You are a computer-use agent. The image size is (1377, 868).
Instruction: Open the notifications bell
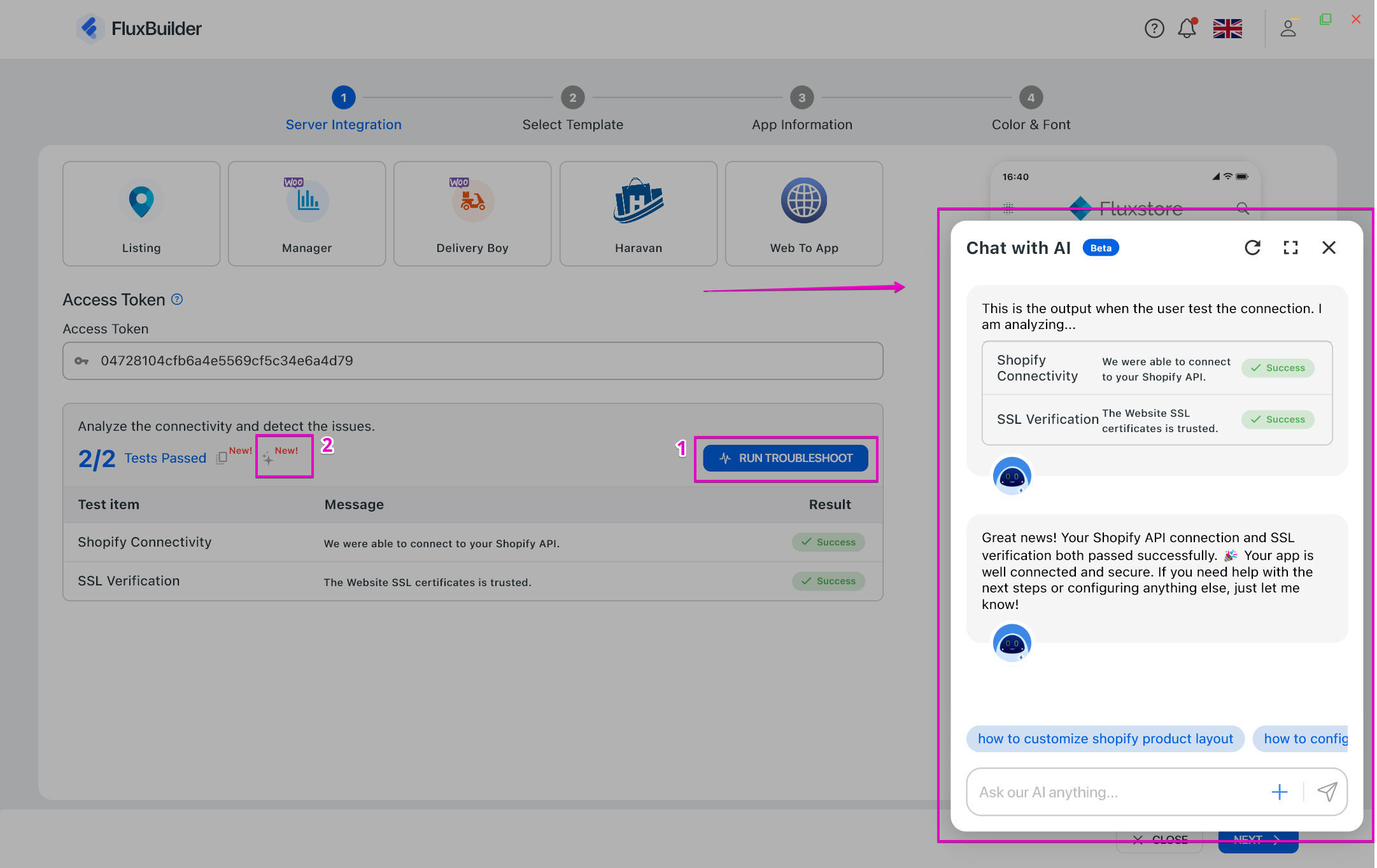point(1187,29)
